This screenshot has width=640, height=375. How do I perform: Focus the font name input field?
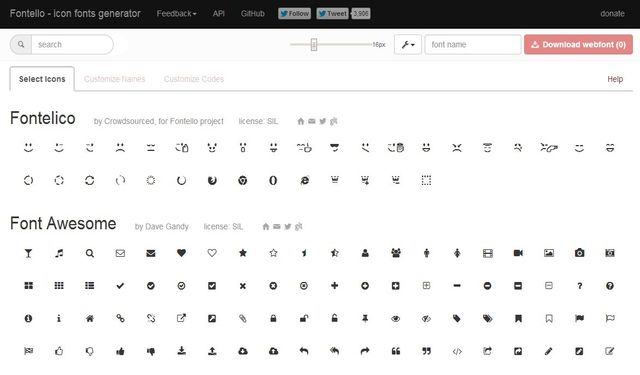pyautogui.click(x=473, y=44)
